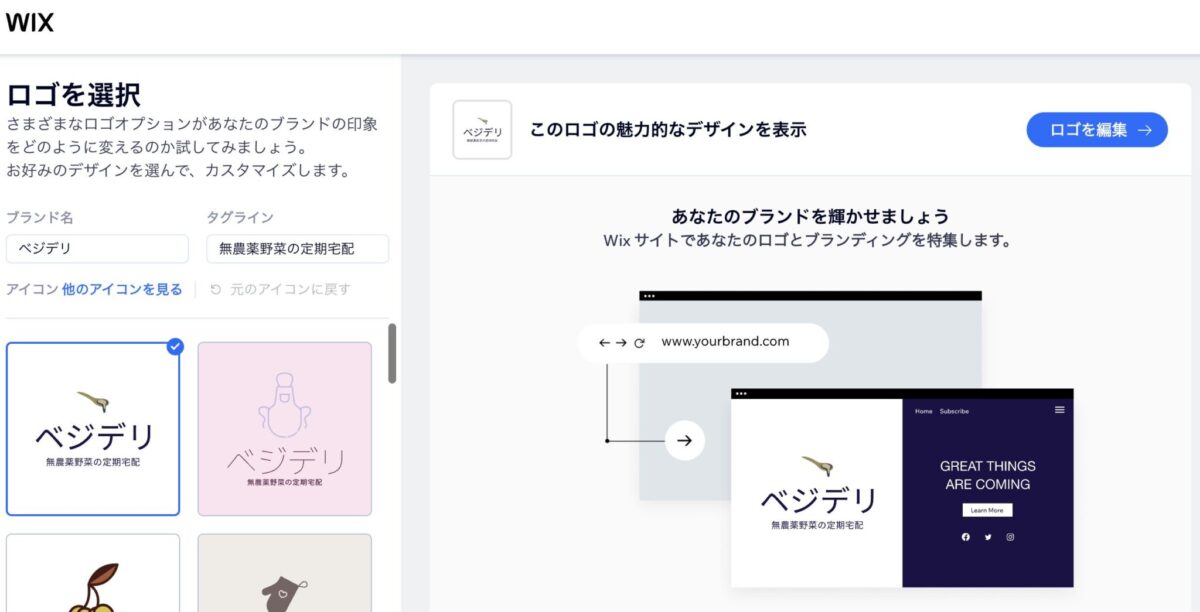Screen dimensions: 1200x612
Task: Click the ロゴを編集 button
Action: point(1096,130)
